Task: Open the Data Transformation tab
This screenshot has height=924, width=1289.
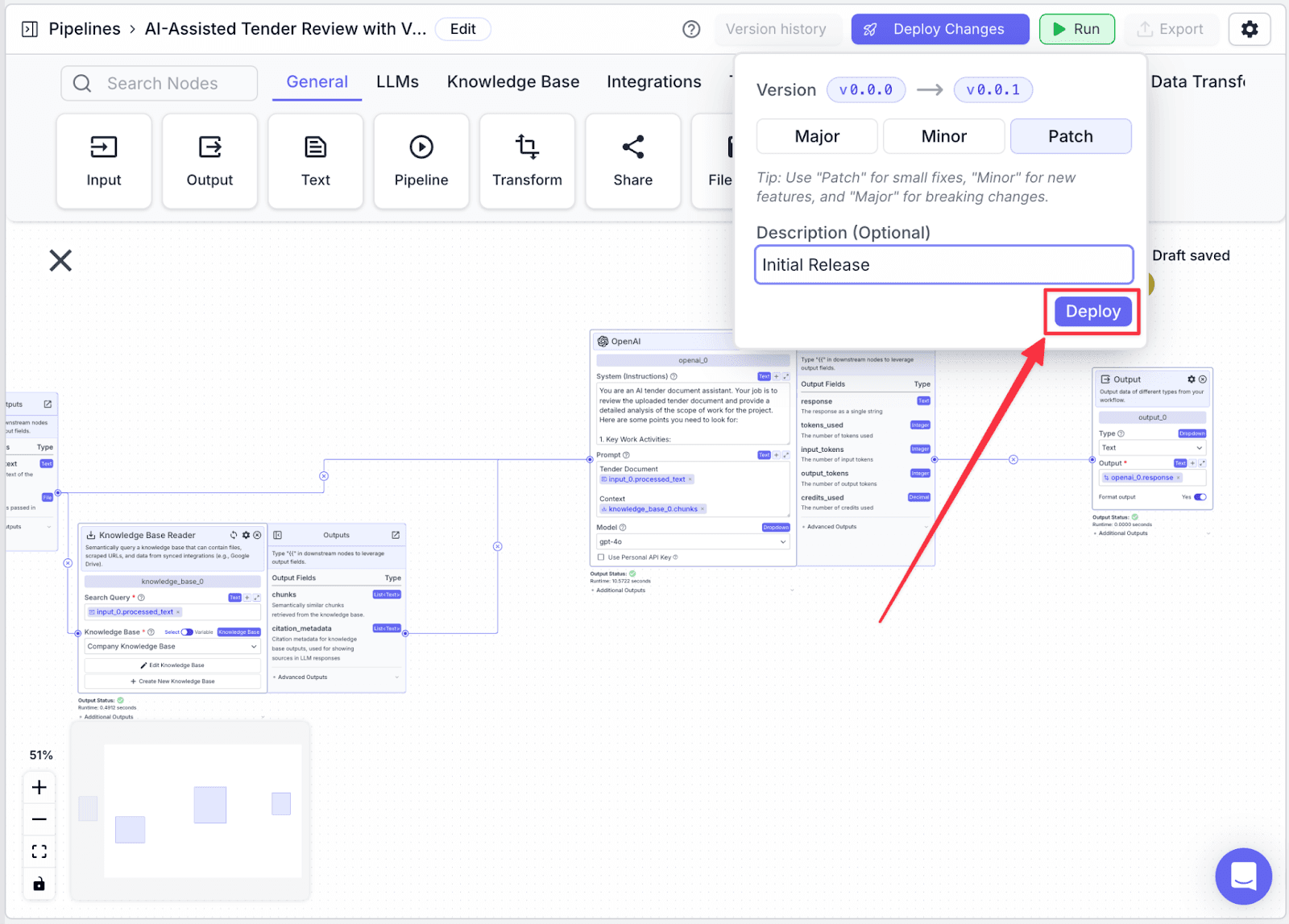Action: point(1198,82)
